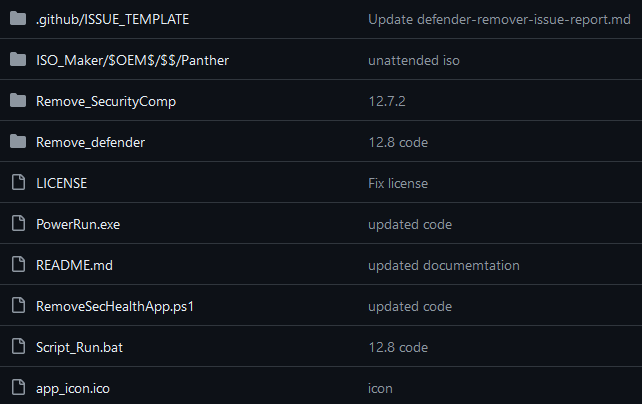This screenshot has height=404, width=642.
Task: Open the Remove_SecurityComp folder
Action: pos(106,102)
